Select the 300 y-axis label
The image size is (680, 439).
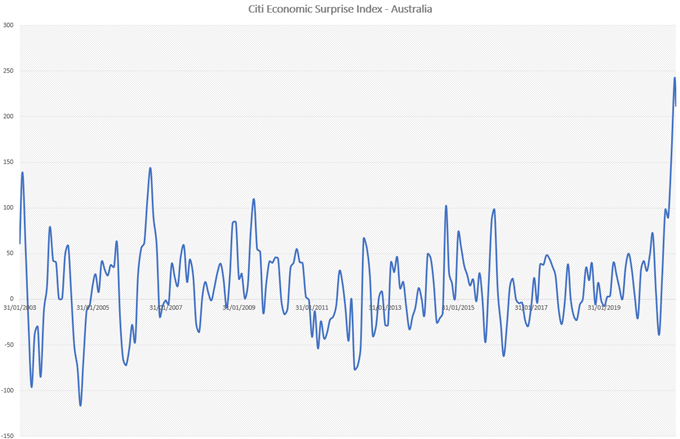pyautogui.click(x=8, y=25)
